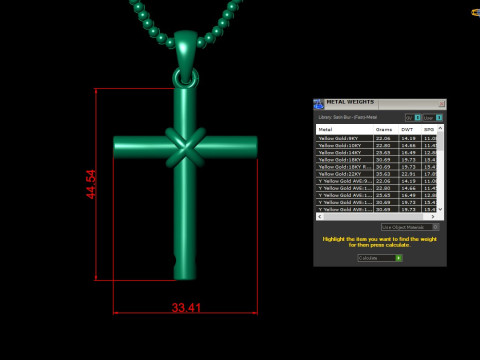The image size is (480, 360).
Task: Toggle the GV library button
Action: 413,118
